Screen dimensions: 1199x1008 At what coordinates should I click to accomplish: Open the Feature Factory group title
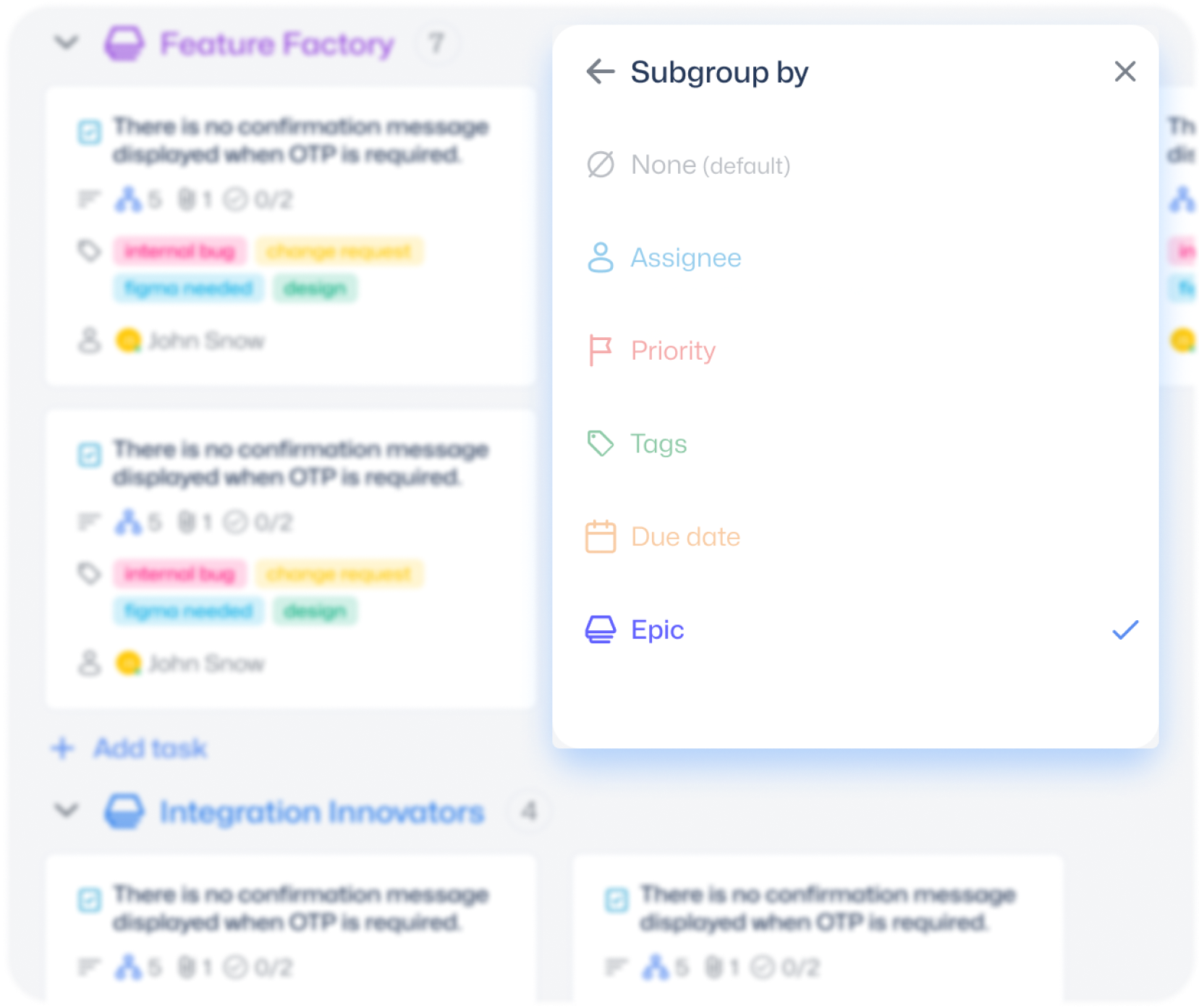[277, 44]
